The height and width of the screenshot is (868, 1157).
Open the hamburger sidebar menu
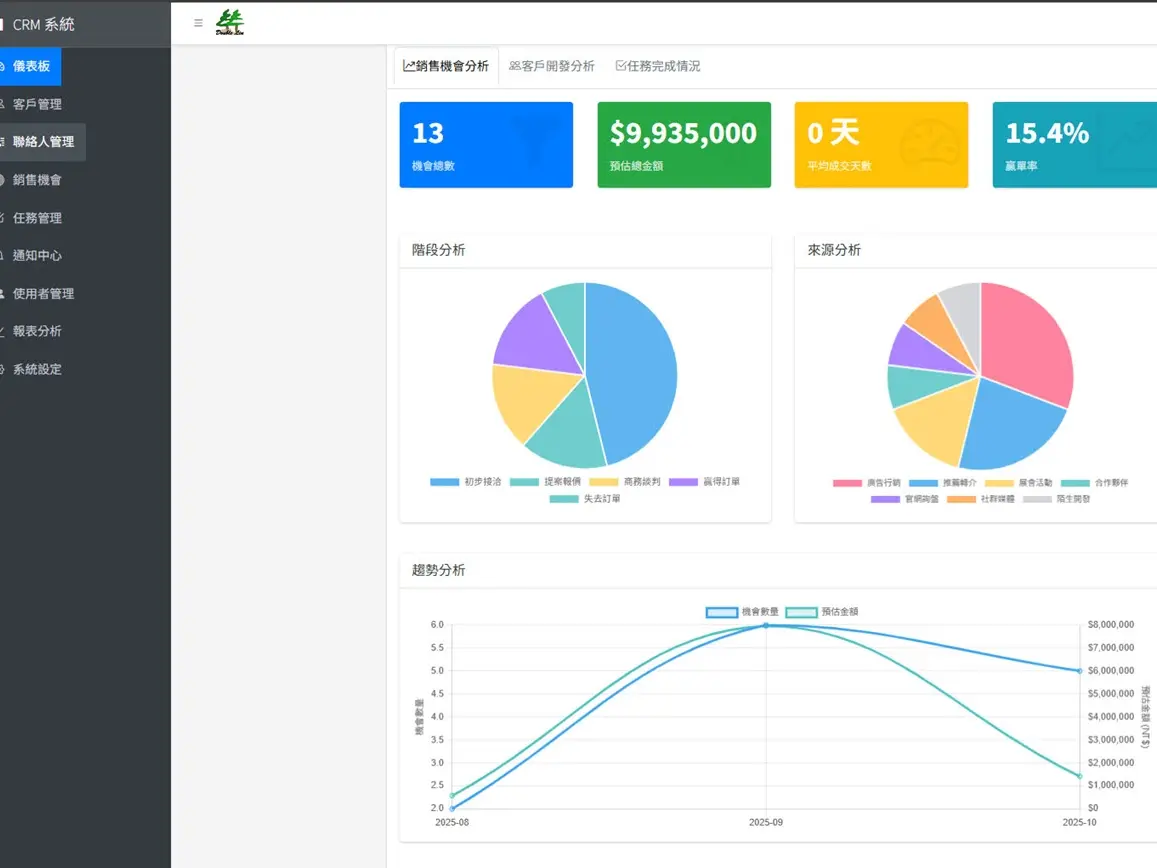(x=197, y=23)
